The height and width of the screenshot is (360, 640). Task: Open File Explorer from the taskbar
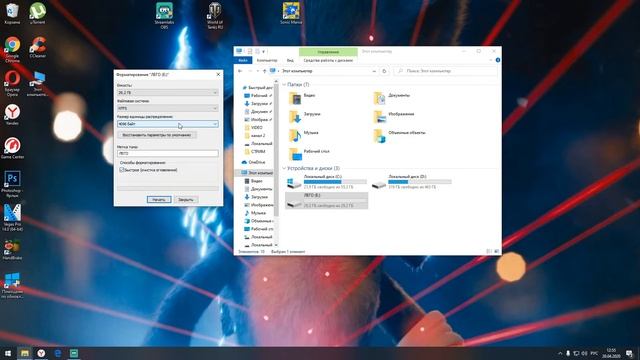(x=24, y=353)
